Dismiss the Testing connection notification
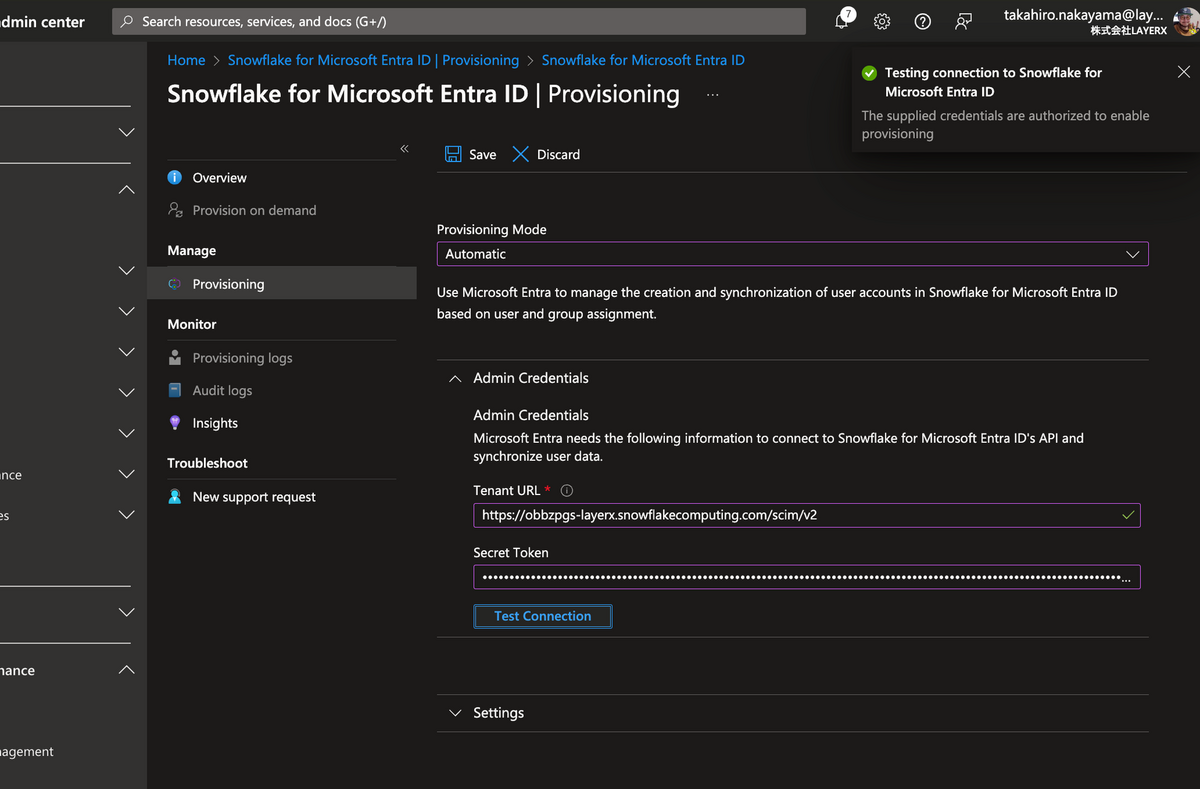This screenshot has height=789, width=1200. pos(1184,72)
